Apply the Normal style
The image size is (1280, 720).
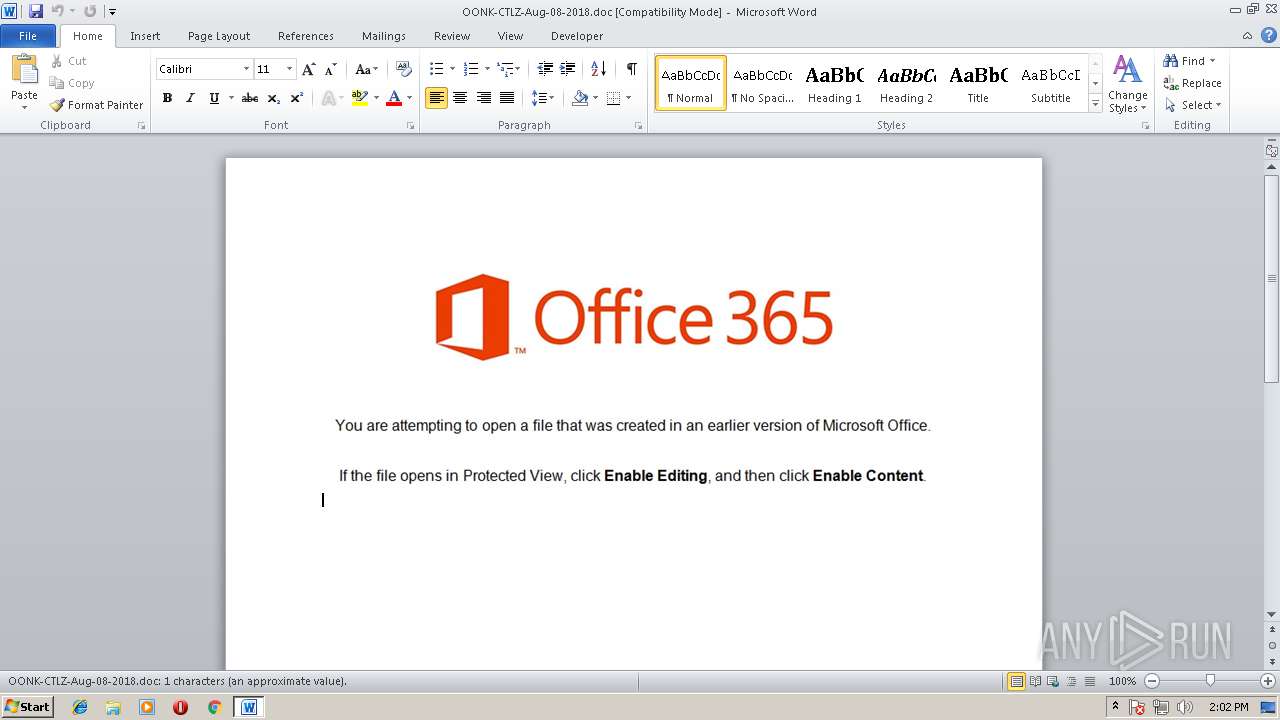click(690, 83)
